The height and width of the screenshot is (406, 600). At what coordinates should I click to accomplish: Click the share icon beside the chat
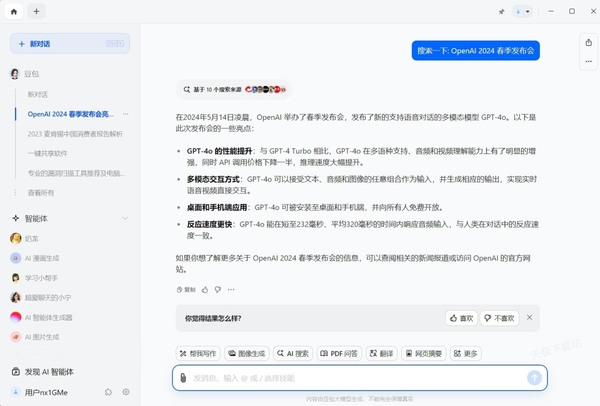tap(589, 42)
